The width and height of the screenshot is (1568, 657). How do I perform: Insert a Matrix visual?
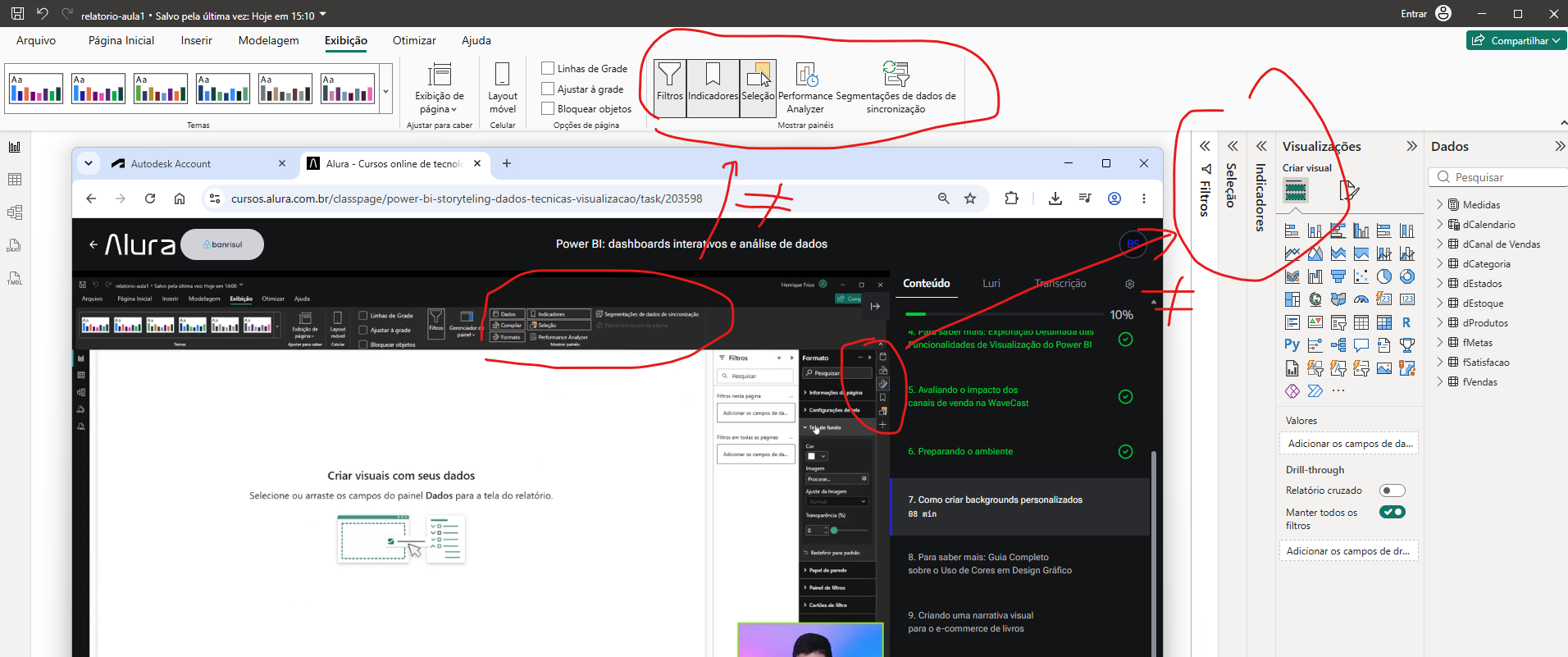coord(1384,322)
